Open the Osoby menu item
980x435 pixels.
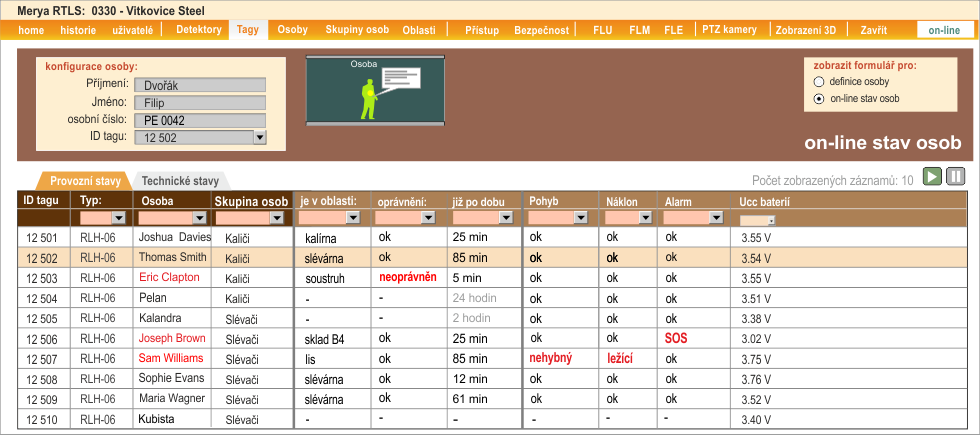(292, 29)
